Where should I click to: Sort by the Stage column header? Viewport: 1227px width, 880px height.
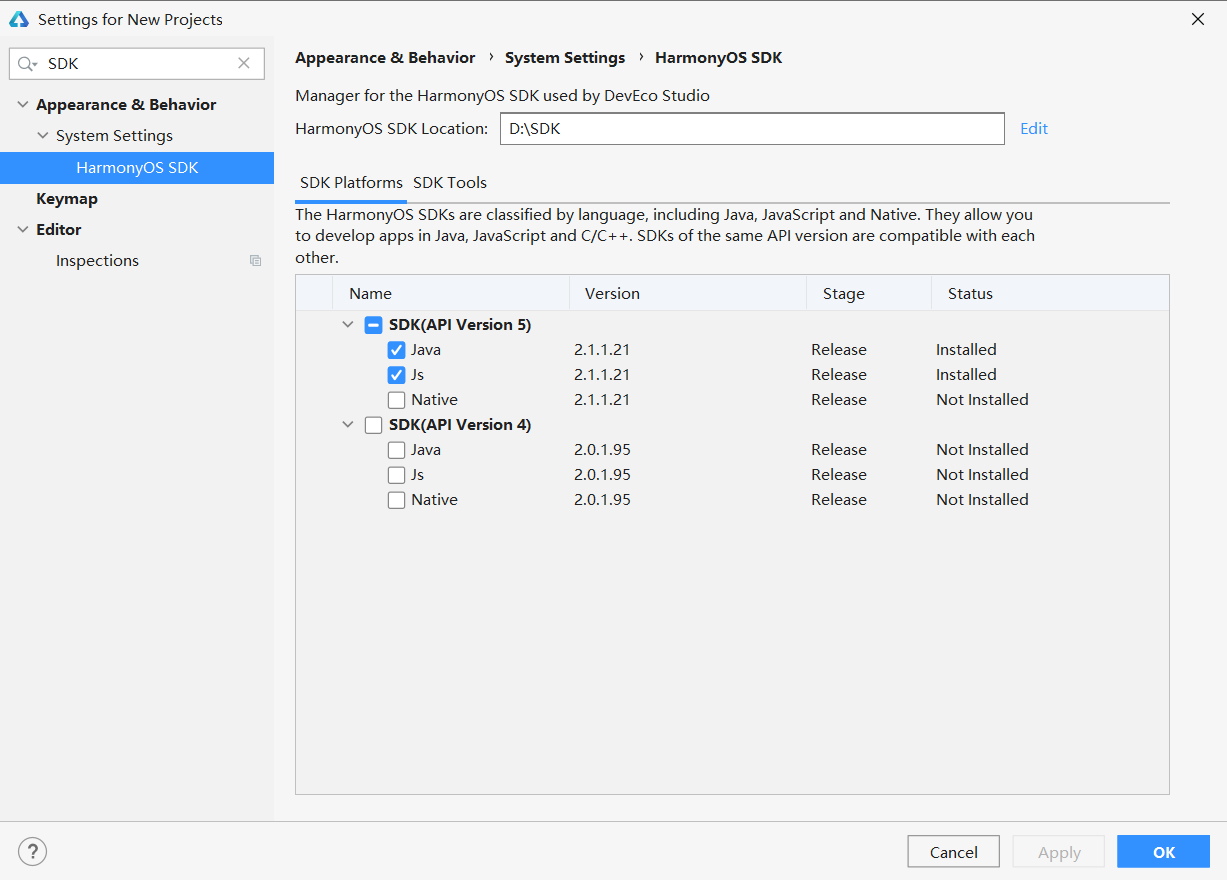click(869, 294)
